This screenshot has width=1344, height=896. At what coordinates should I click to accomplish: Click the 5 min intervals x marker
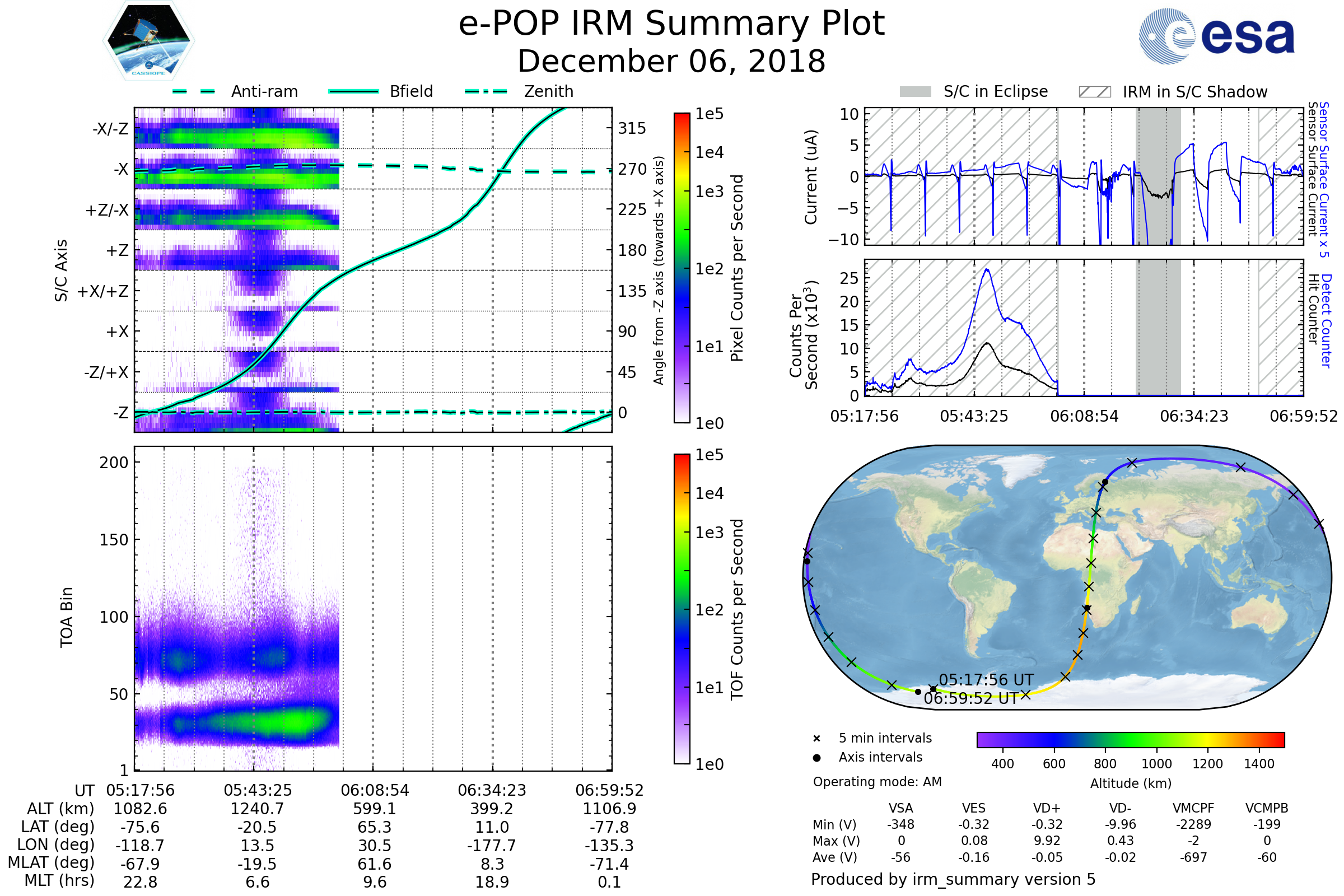pos(816,739)
